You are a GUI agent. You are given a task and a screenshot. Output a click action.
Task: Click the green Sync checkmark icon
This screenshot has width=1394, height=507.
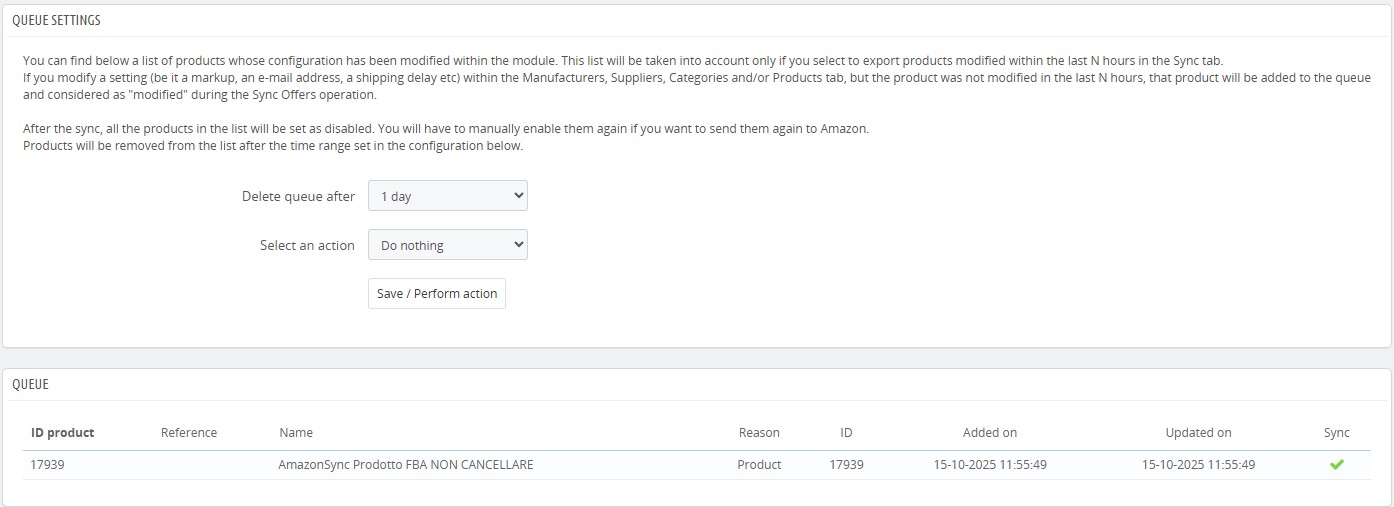[1336, 464]
